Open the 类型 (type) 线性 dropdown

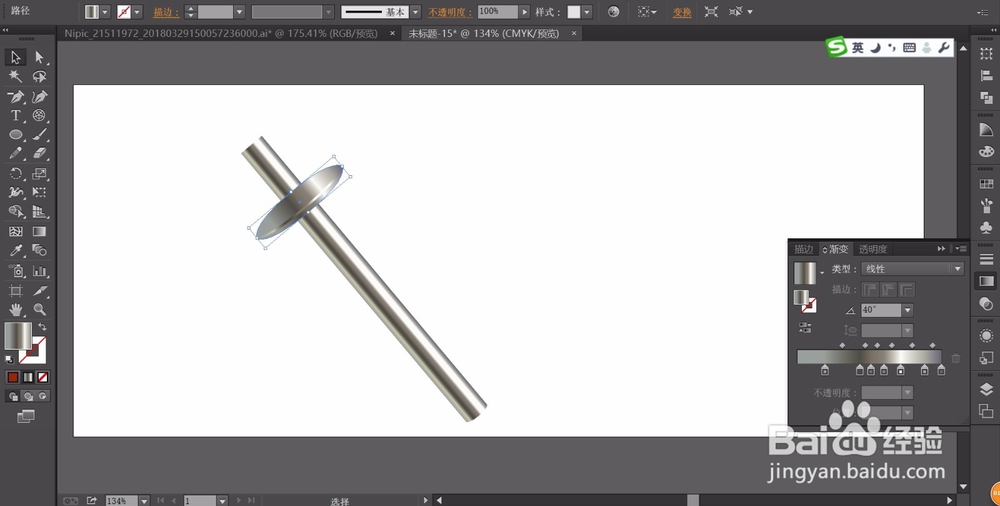(913, 269)
